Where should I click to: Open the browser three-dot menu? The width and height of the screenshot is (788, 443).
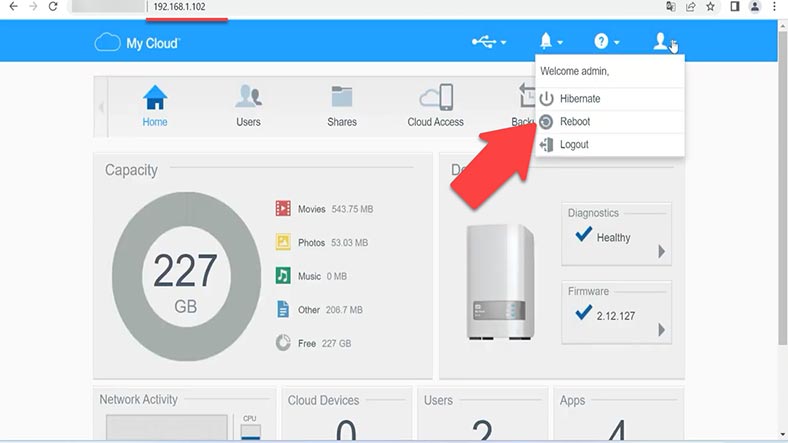click(774, 7)
